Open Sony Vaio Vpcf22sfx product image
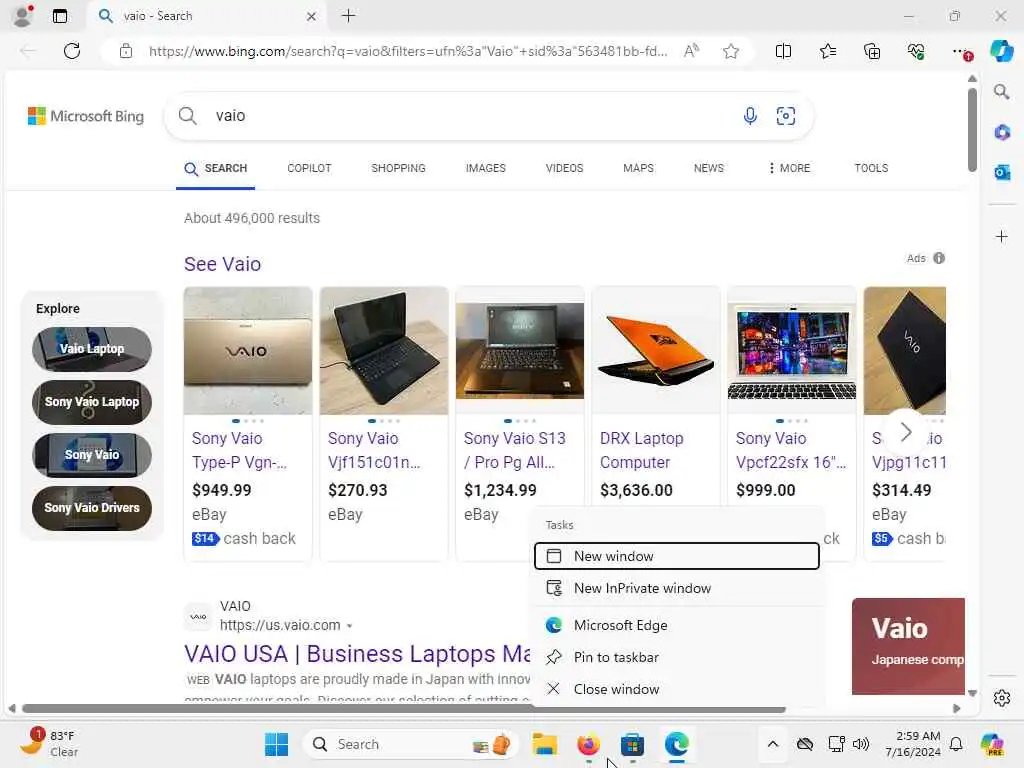 [792, 351]
